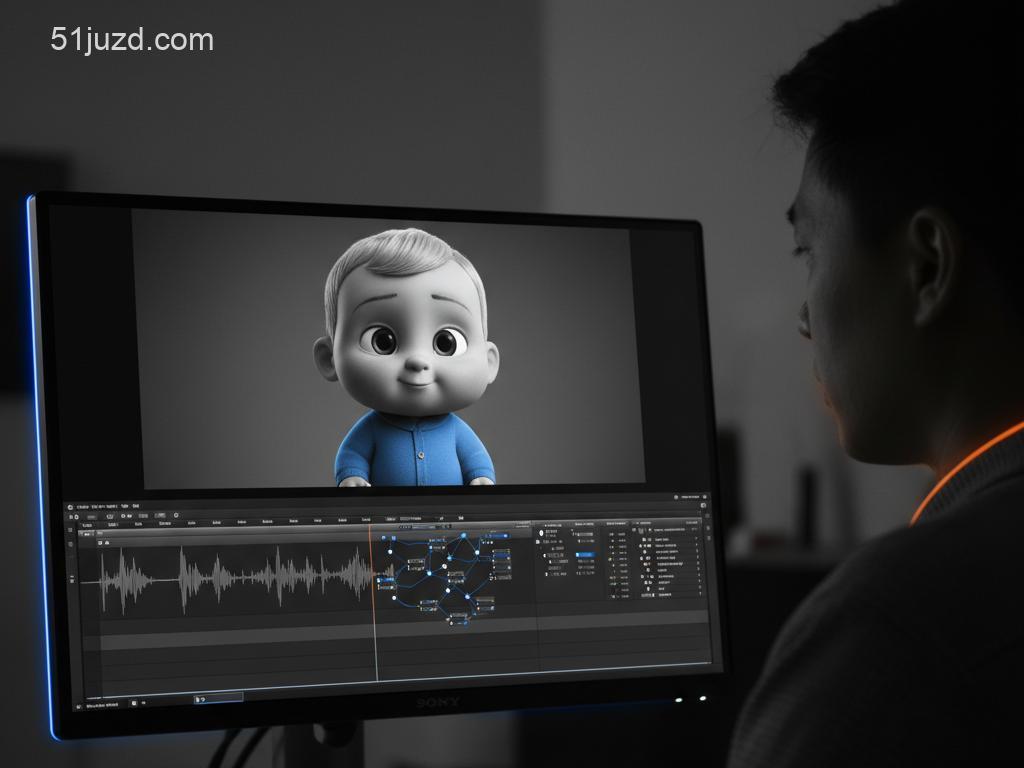1024x768 pixels.
Task: Click the highlighted blue field in the properties panel
Action: click(x=585, y=554)
